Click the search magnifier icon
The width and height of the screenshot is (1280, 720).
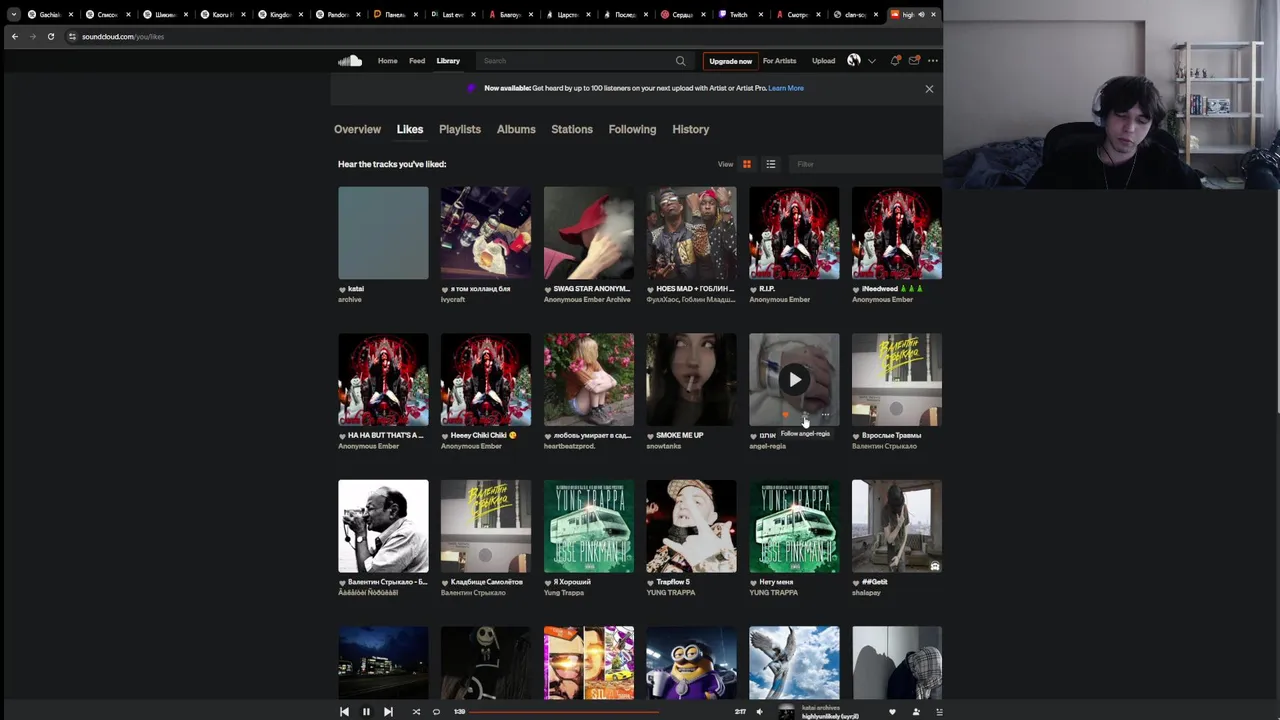pyautogui.click(x=681, y=61)
